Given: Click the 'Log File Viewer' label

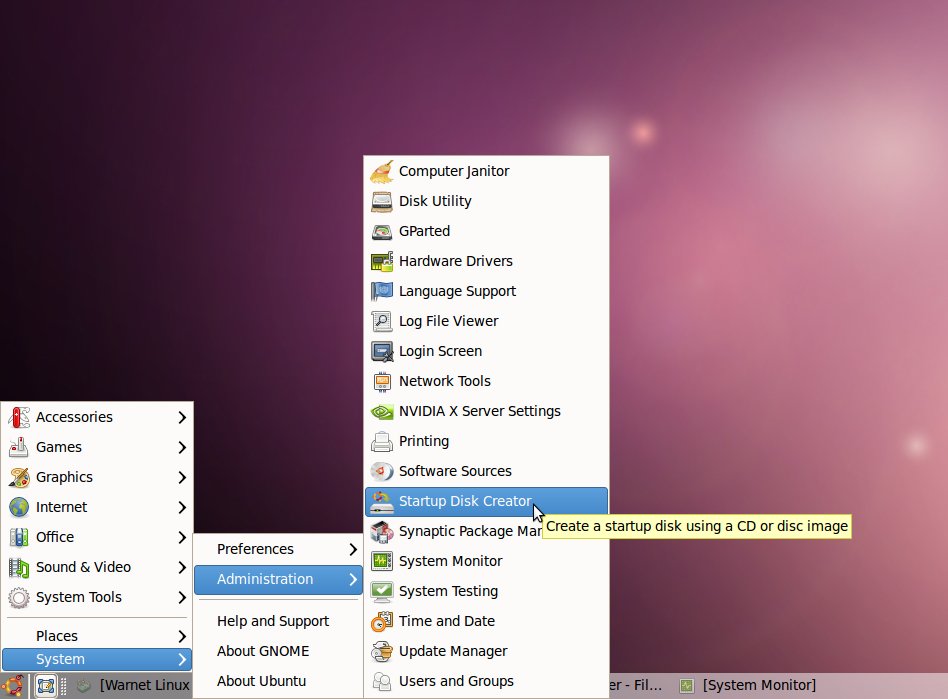Looking at the screenshot, I should point(449,321).
